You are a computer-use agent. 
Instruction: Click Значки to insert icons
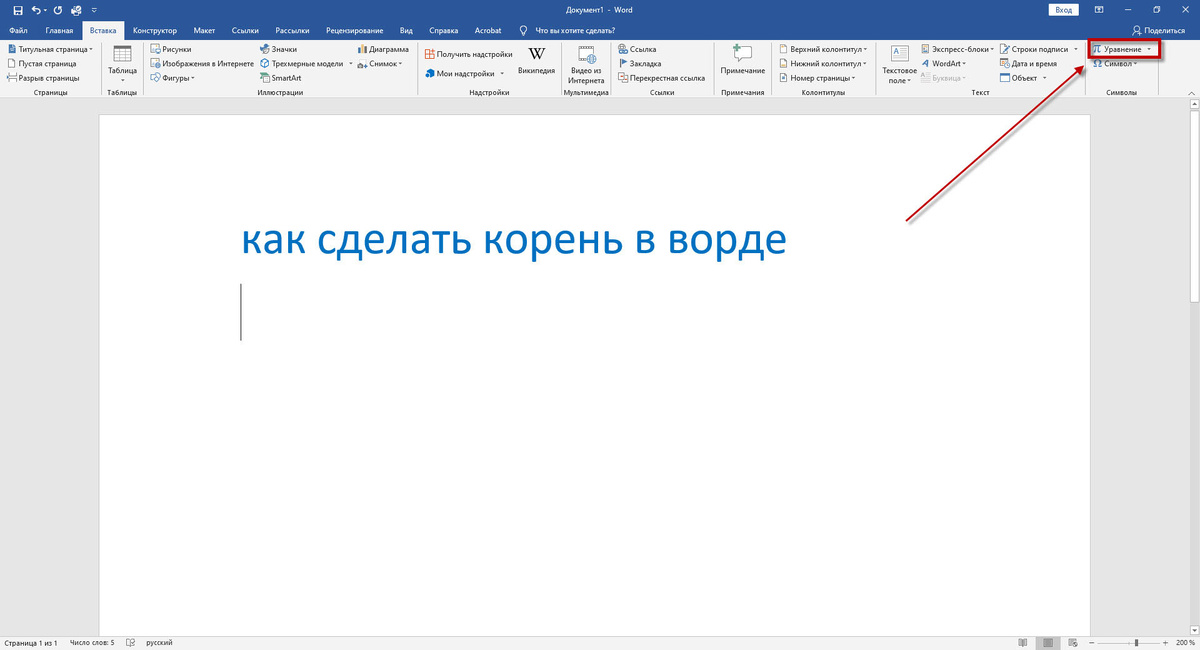(x=277, y=49)
